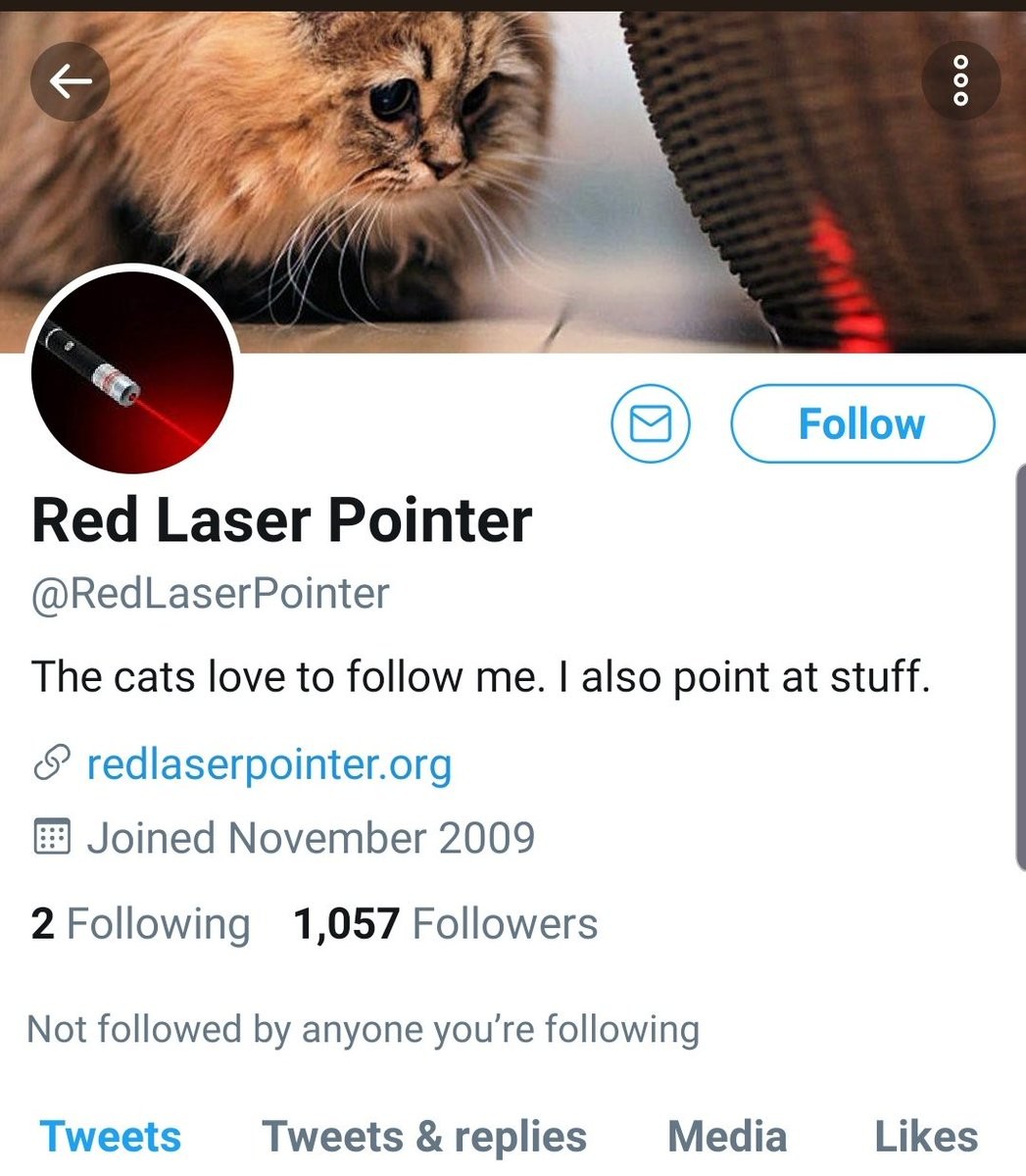Click the @RedLaserPointer handle text
The width and height of the screenshot is (1026, 1176).
point(211,594)
